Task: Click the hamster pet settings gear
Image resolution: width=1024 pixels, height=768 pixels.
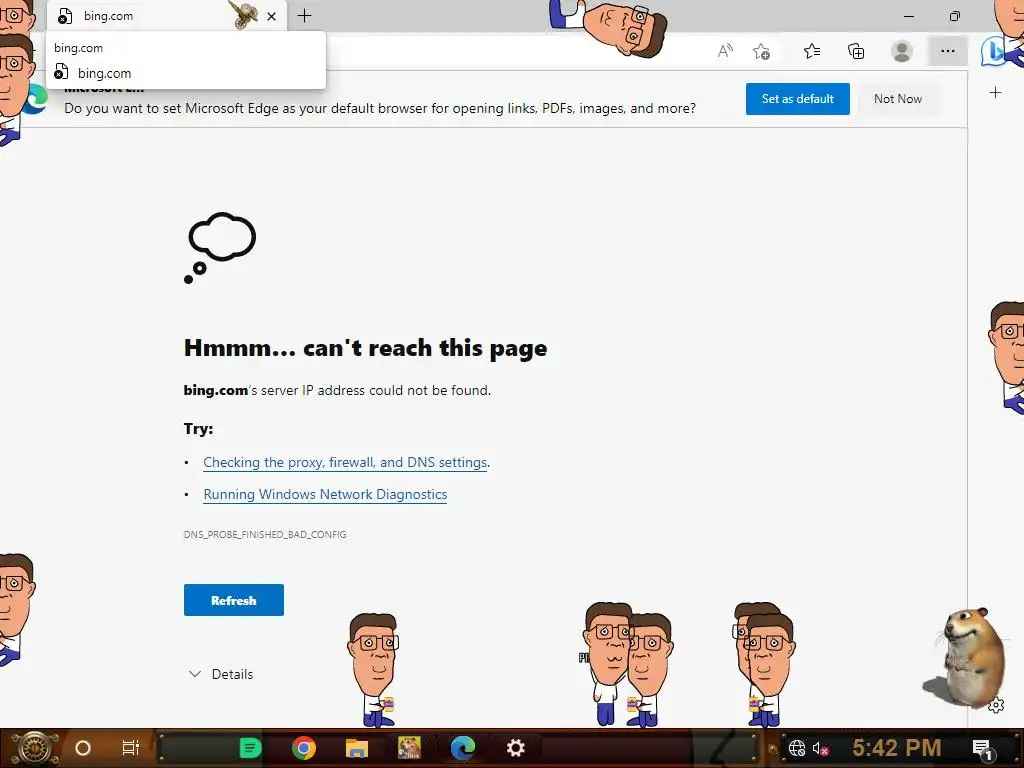Action: [996, 705]
